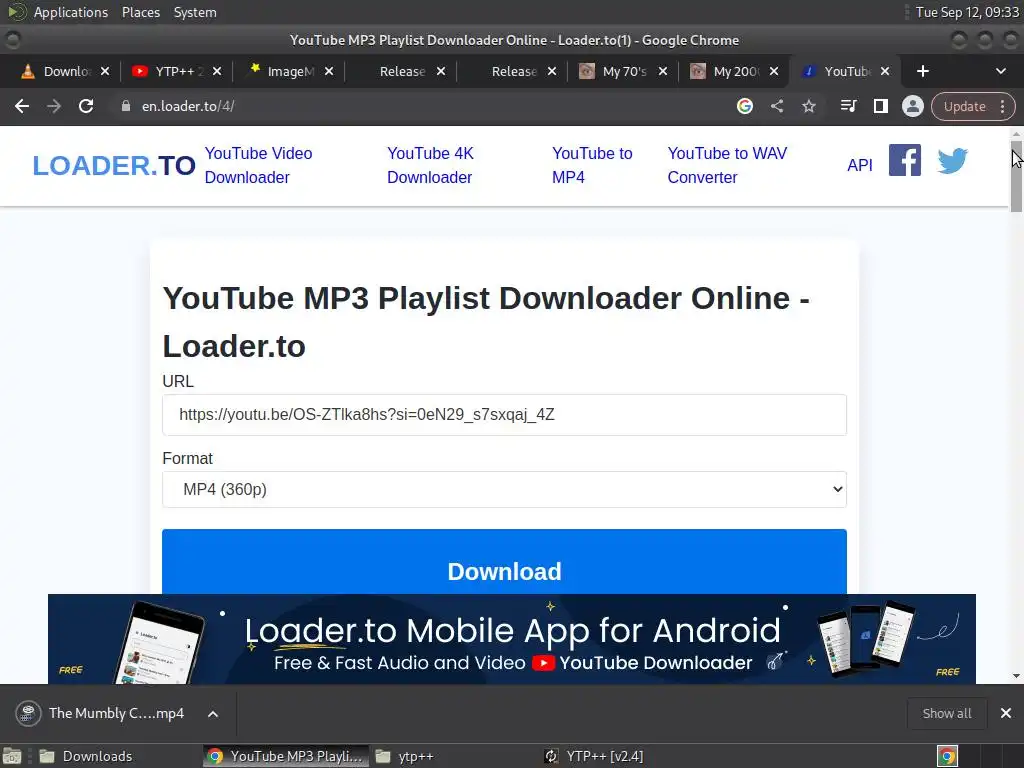This screenshot has width=1024, height=768.
Task: Open the media control icon
Action: coord(848,106)
